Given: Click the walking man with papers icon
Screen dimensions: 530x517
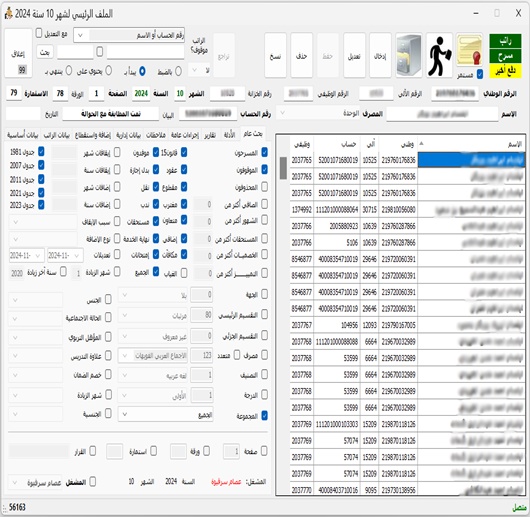Looking at the screenshot, I should pyautogui.click(x=439, y=55).
